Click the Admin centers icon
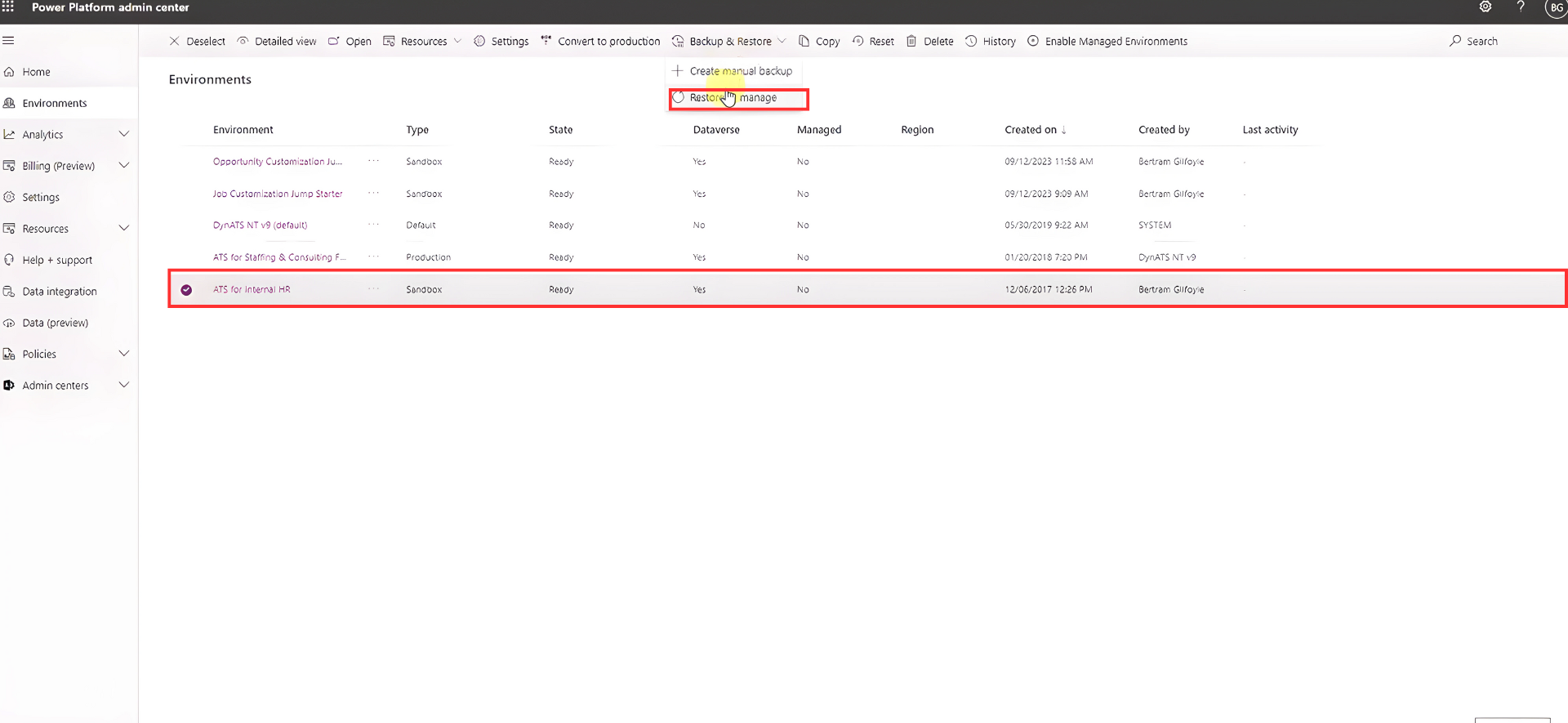This screenshot has height=723, width=1568. (x=9, y=385)
